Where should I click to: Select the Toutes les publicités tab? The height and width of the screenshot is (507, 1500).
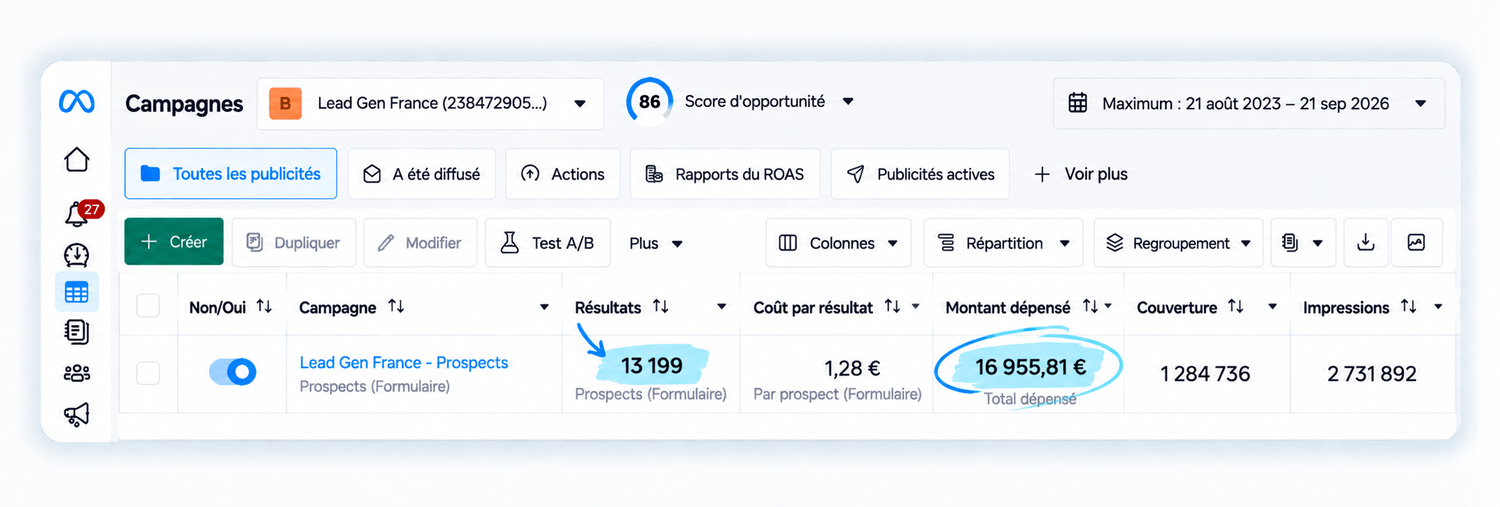231,174
